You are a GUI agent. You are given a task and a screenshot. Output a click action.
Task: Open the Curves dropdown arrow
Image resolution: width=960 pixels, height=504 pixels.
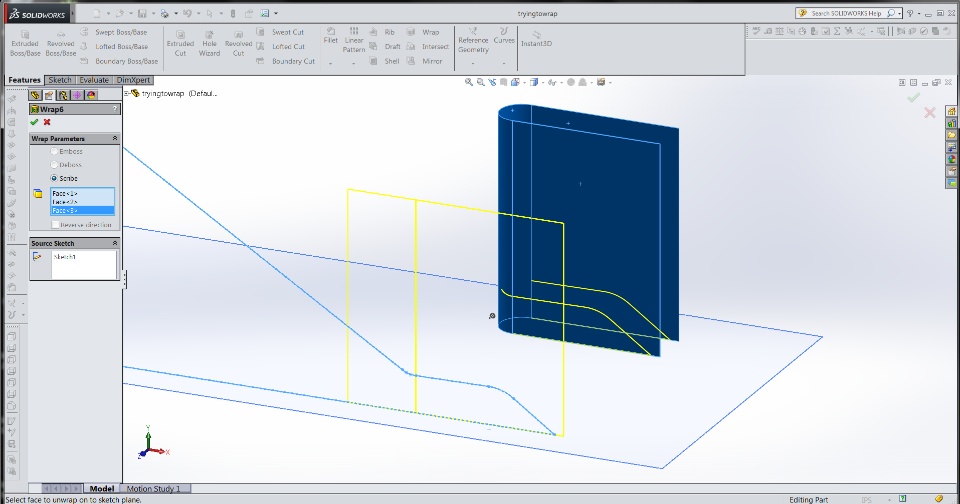pyautogui.click(x=504, y=63)
